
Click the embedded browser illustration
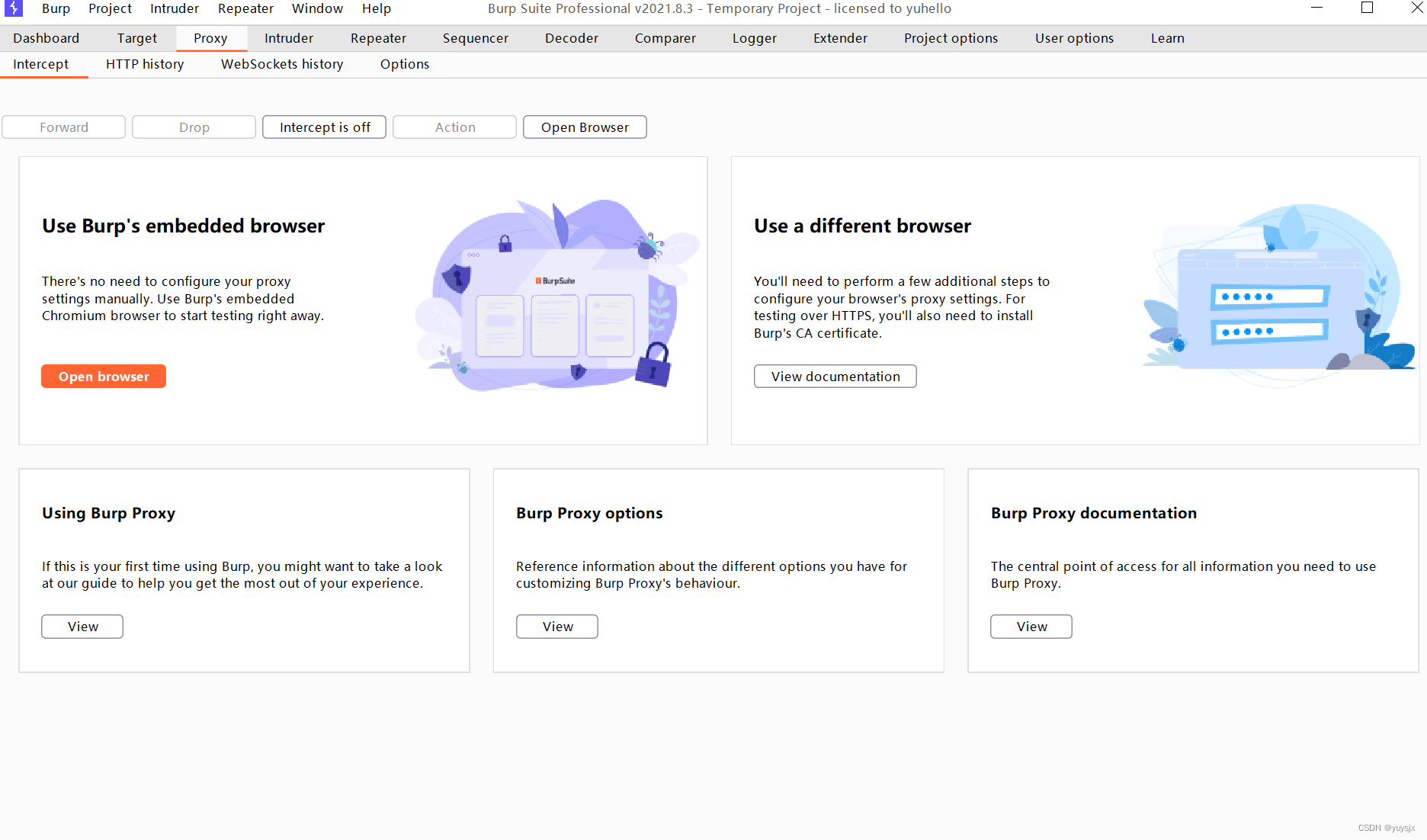point(556,296)
